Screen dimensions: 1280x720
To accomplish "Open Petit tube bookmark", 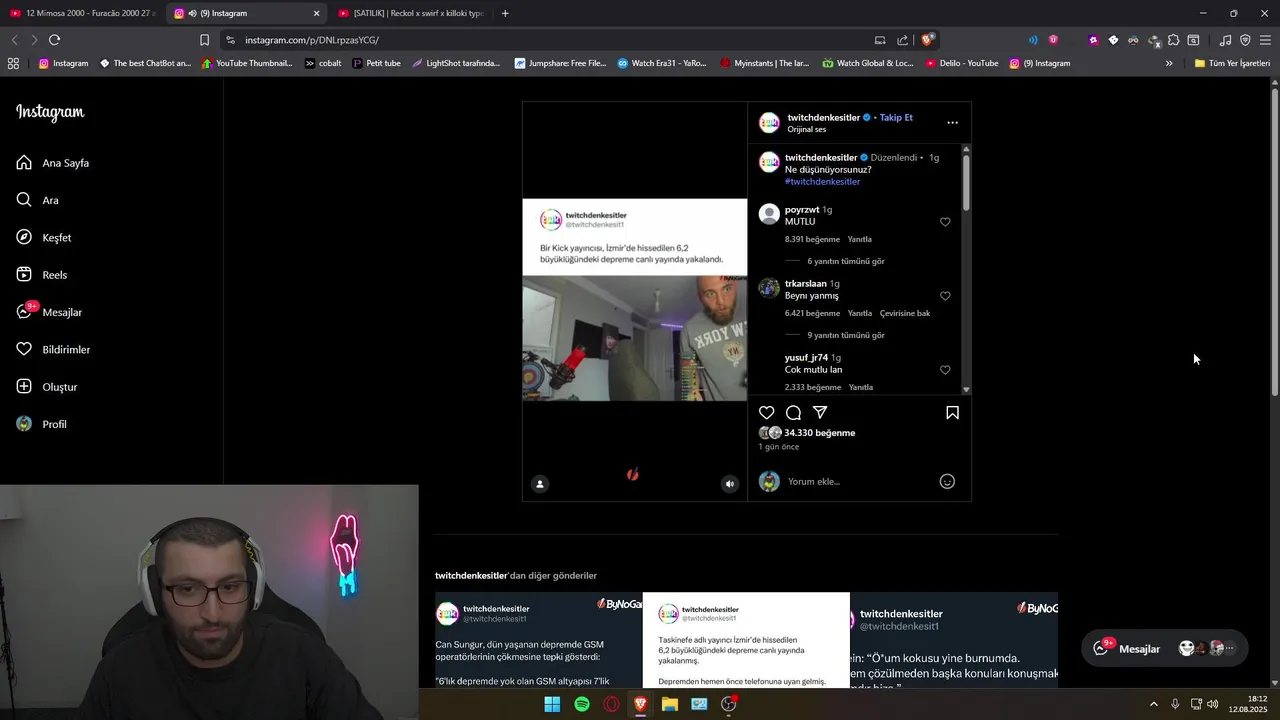I will 376,63.
